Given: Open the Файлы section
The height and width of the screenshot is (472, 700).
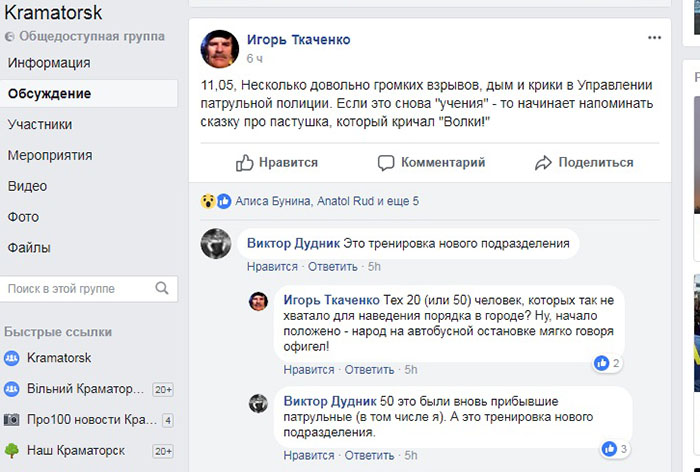Looking at the screenshot, I should 29,248.
